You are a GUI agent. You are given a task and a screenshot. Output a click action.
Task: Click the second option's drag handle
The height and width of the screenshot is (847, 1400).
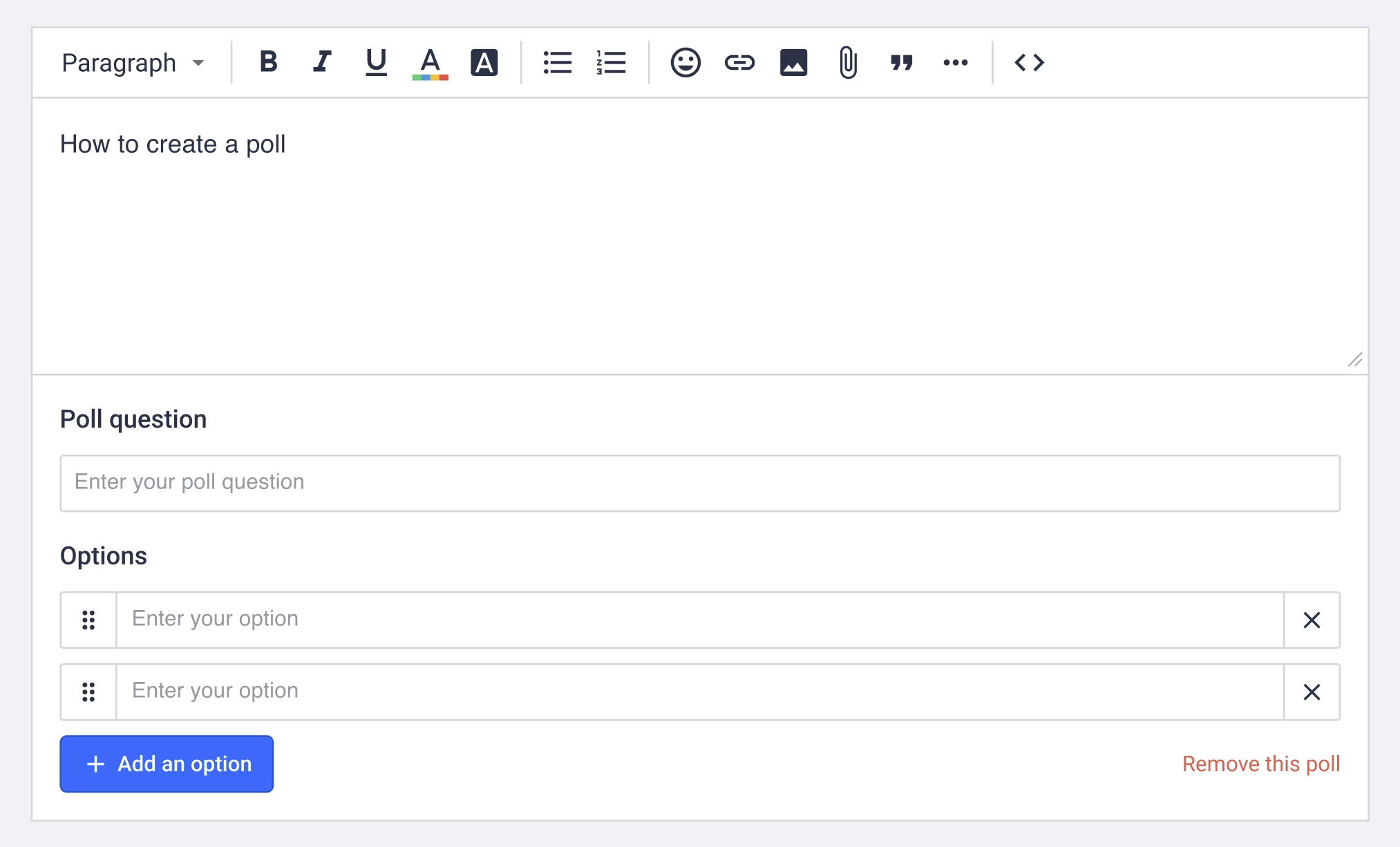(x=88, y=692)
